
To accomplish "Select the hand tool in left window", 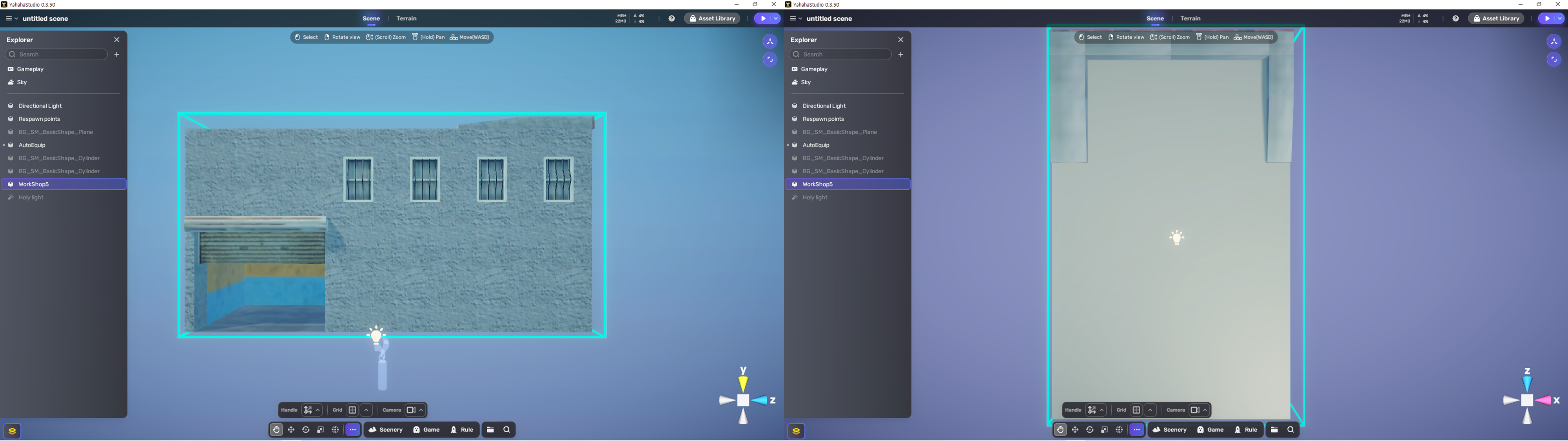I will click(x=276, y=430).
